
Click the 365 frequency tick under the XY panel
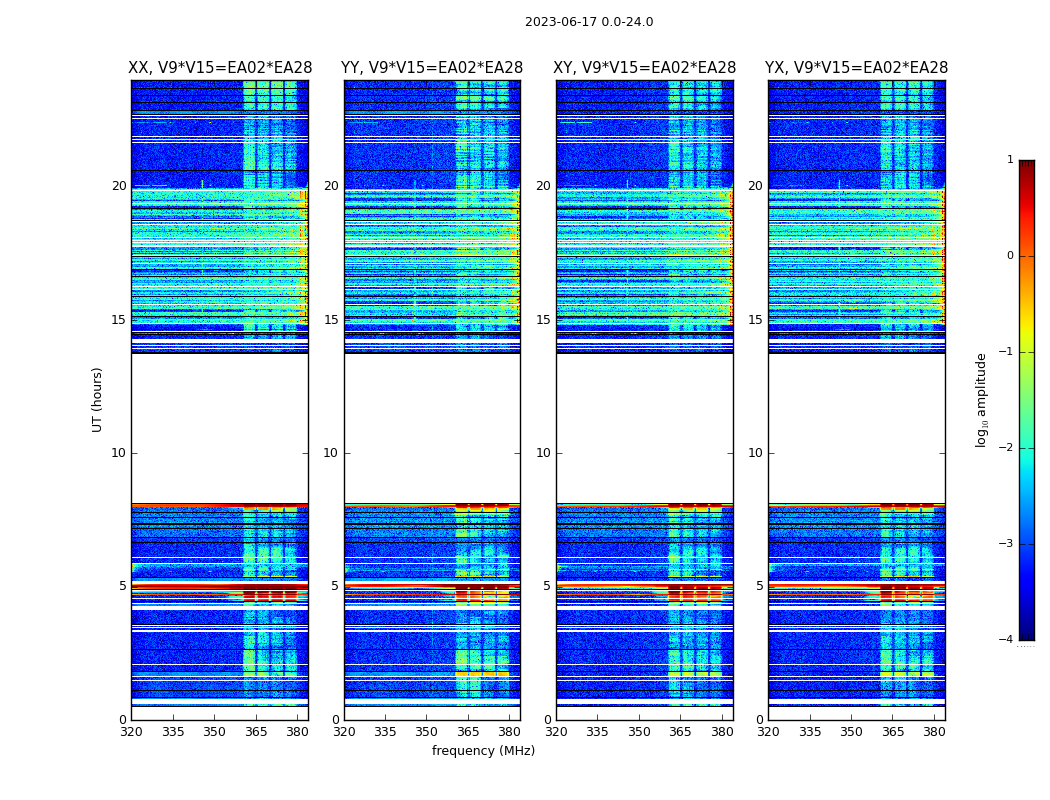(x=680, y=732)
